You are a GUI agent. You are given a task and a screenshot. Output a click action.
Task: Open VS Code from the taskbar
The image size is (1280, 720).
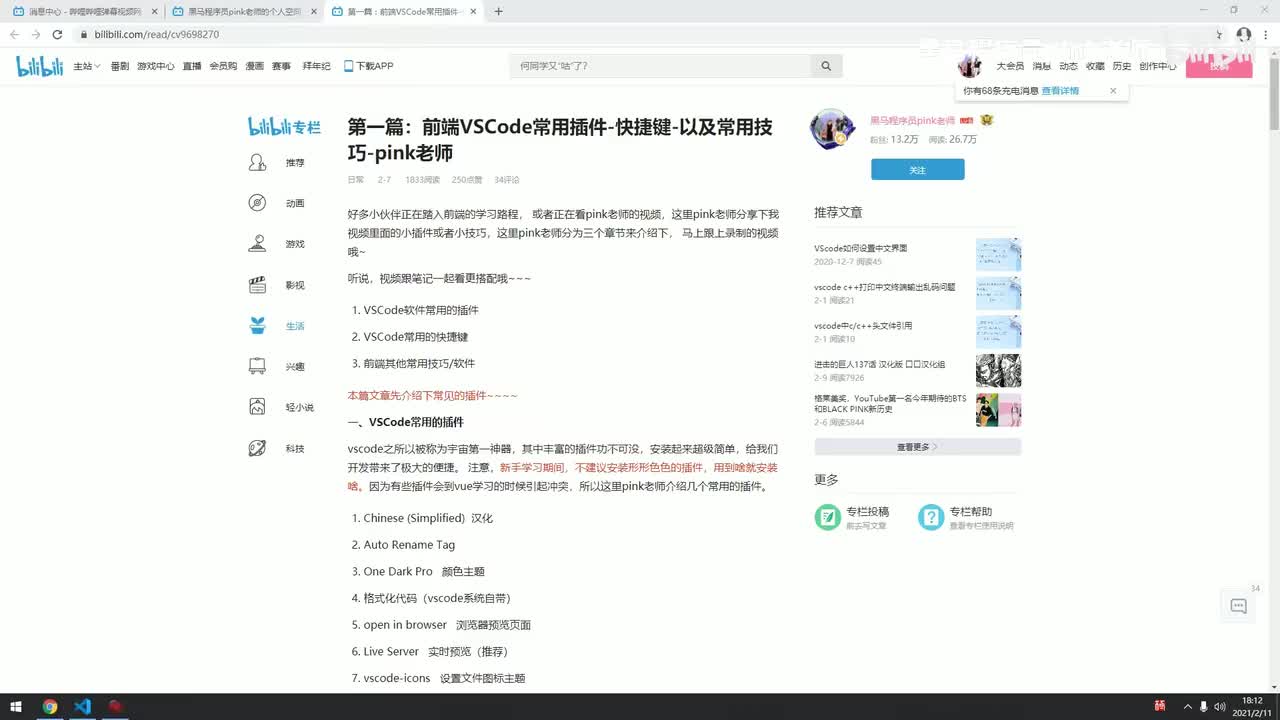(83, 707)
